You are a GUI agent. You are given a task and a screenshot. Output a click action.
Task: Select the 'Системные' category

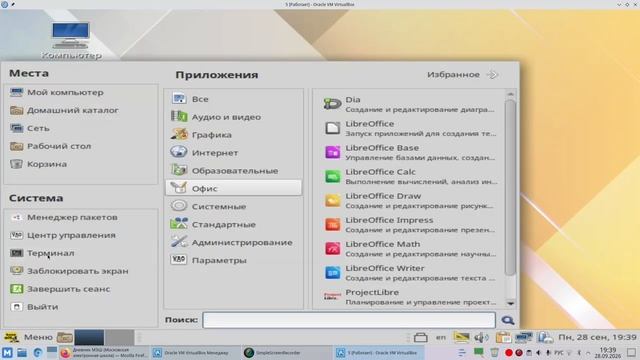(233, 206)
